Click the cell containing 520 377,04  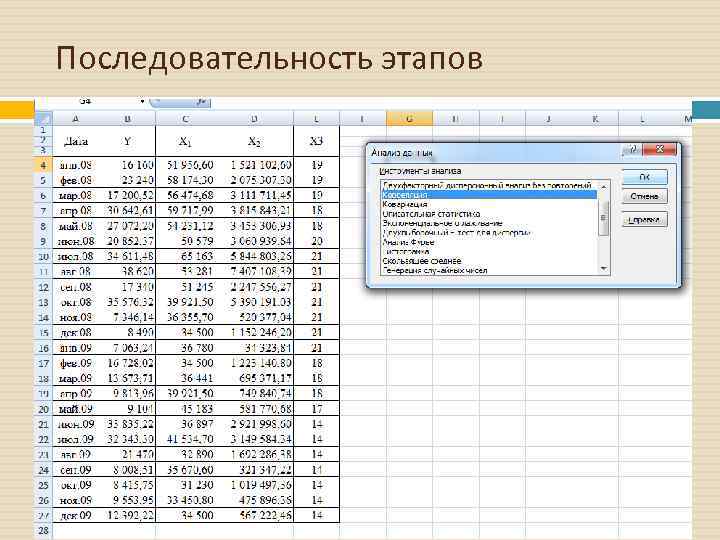(254, 317)
